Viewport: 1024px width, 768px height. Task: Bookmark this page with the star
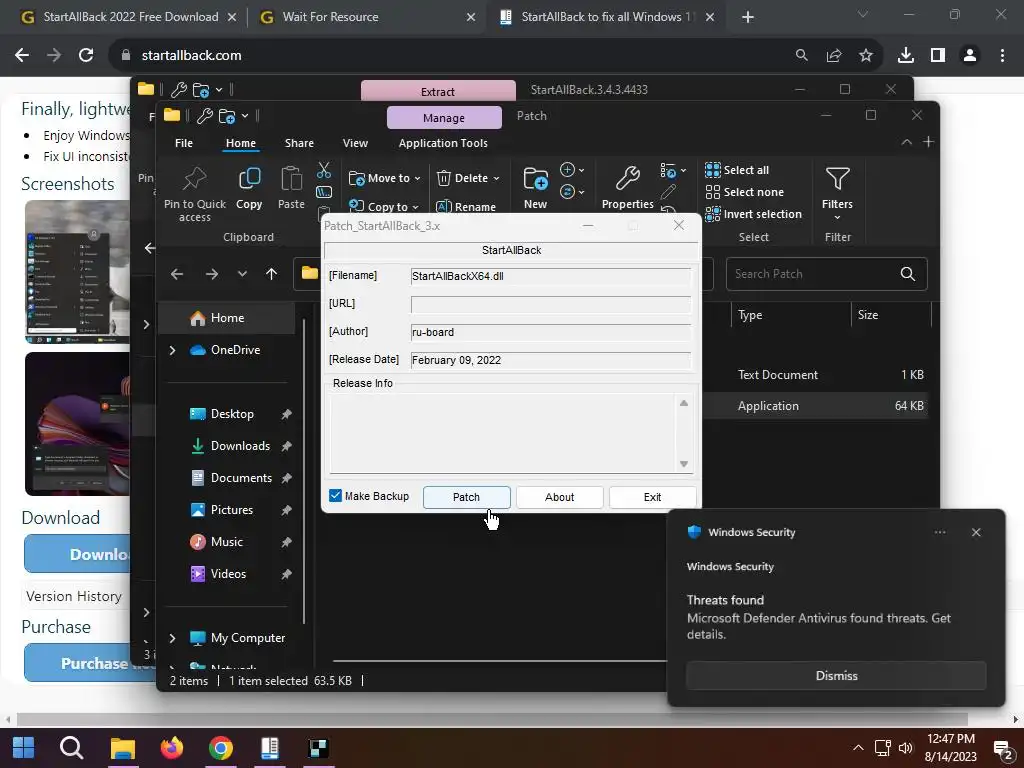tap(866, 56)
